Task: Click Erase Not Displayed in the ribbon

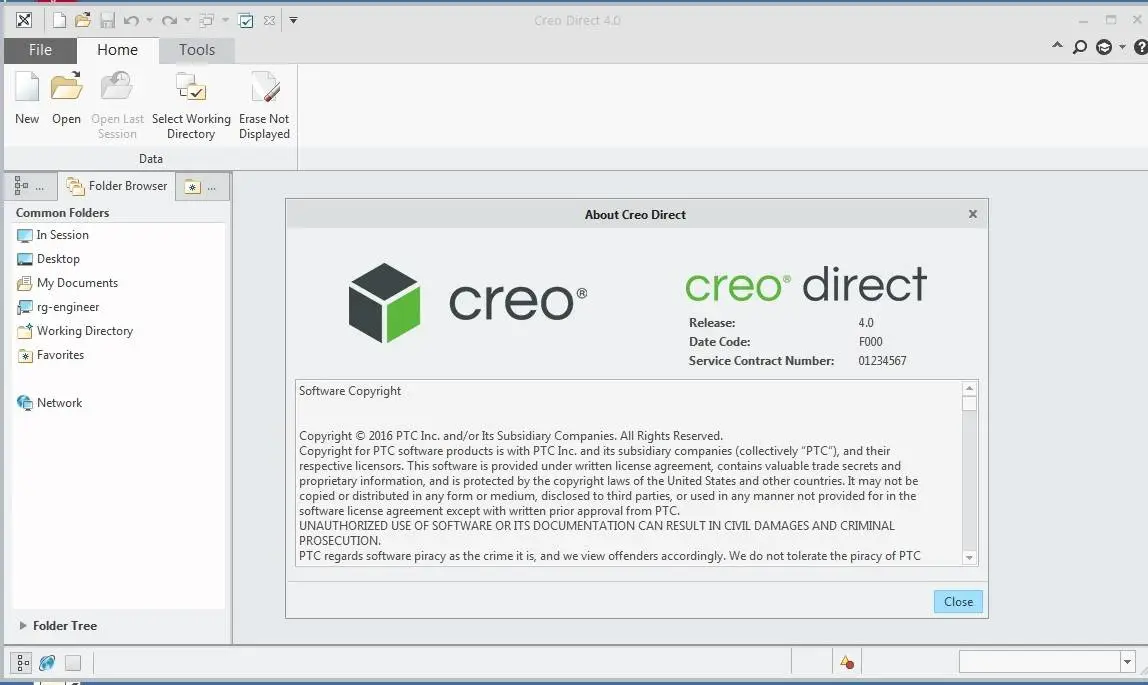Action: click(264, 105)
